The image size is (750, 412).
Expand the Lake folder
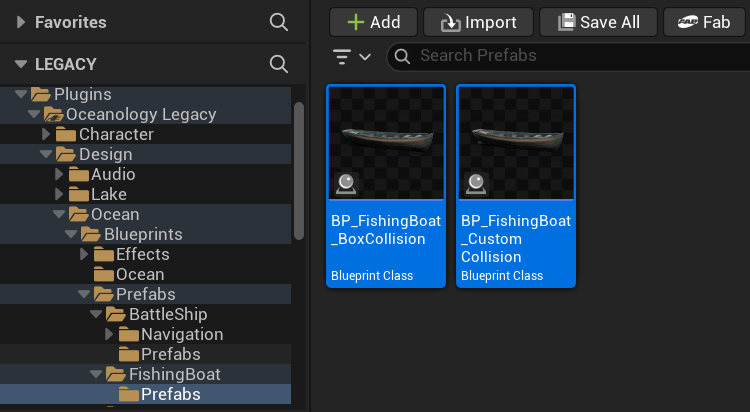pos(58,194)
